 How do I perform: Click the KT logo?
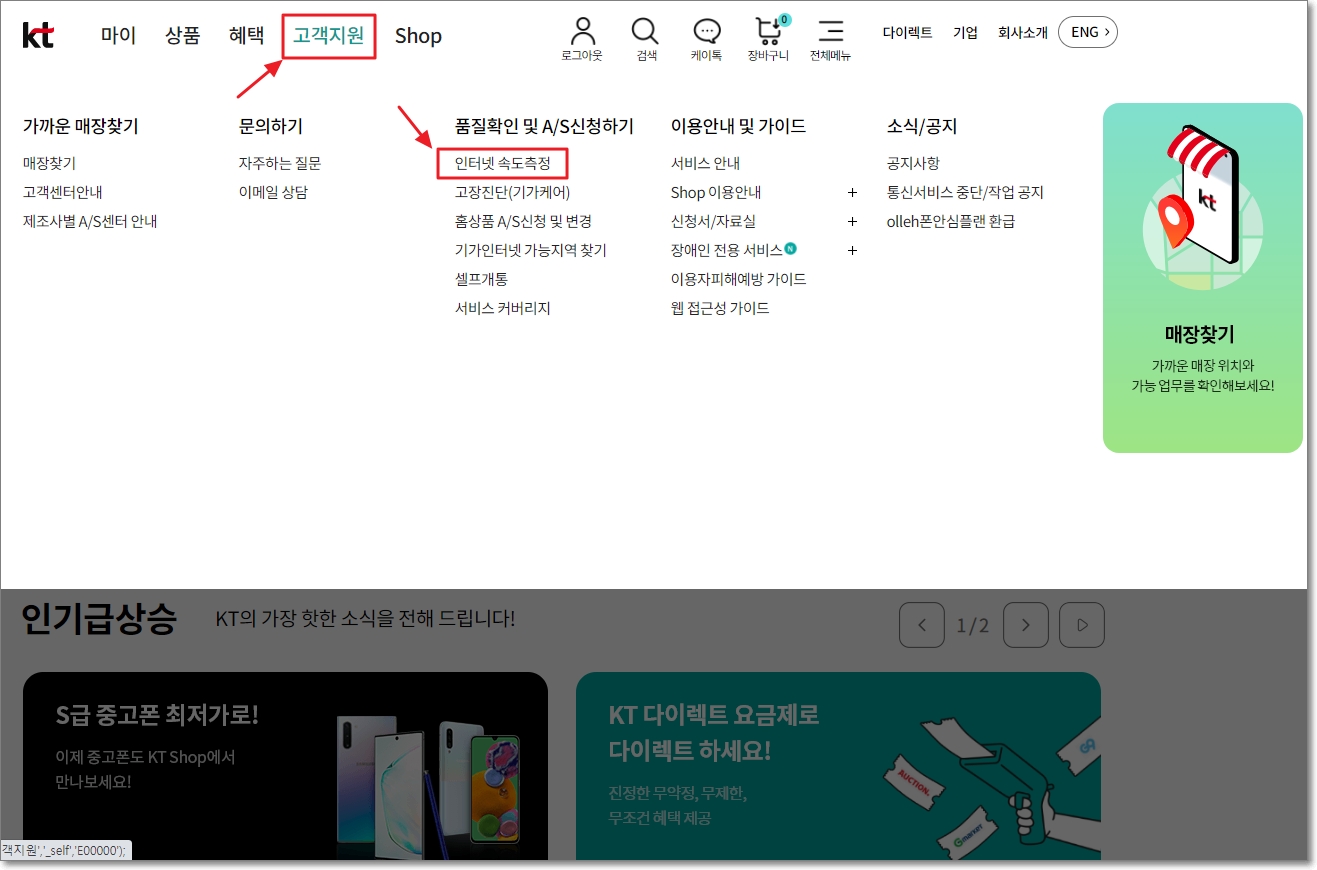(38, 35)
